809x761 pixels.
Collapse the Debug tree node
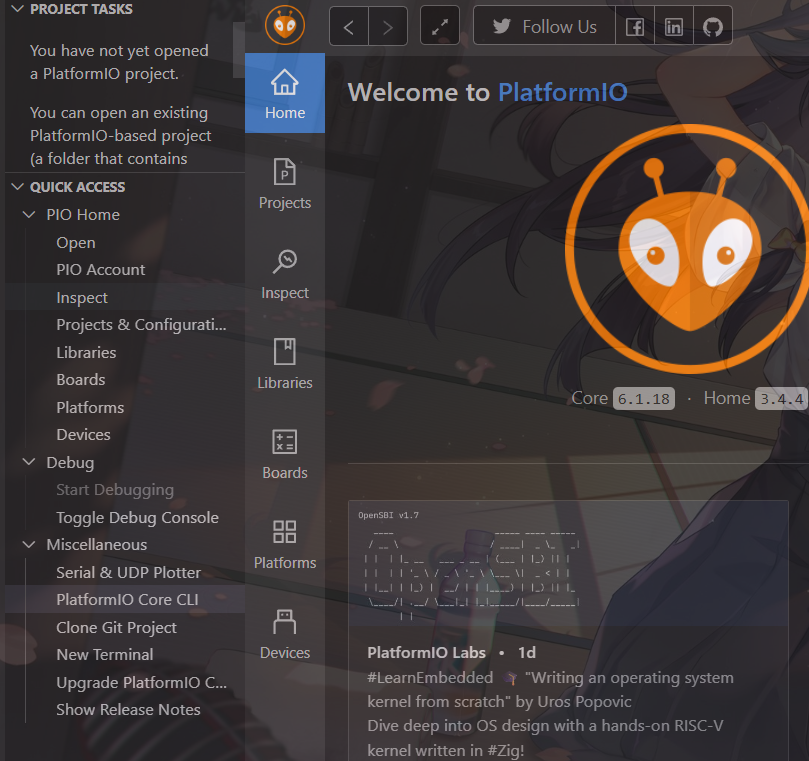point(29,462)
